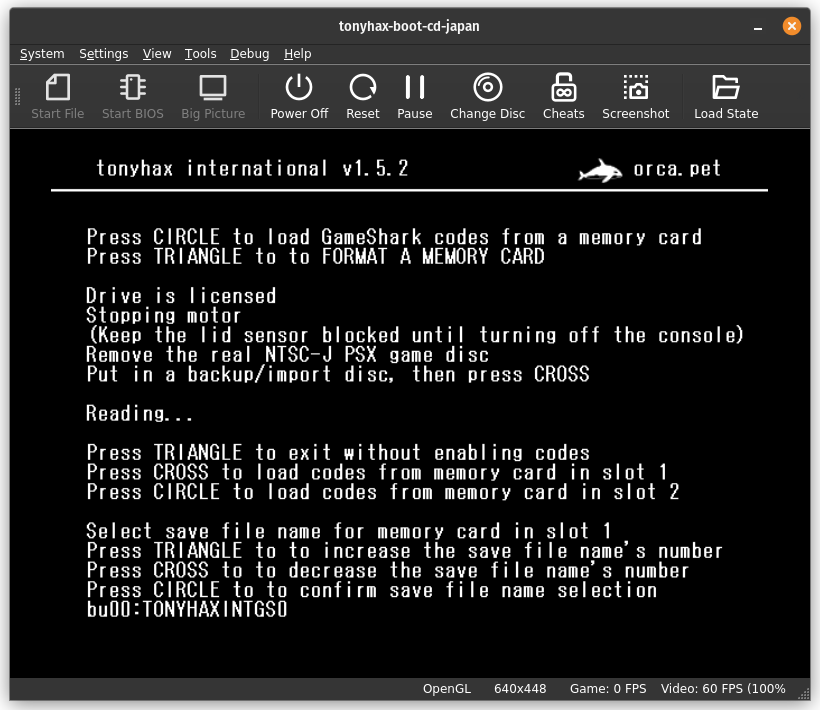Click the orca whale logo
The image size is (820, 710).
[600, 170]
